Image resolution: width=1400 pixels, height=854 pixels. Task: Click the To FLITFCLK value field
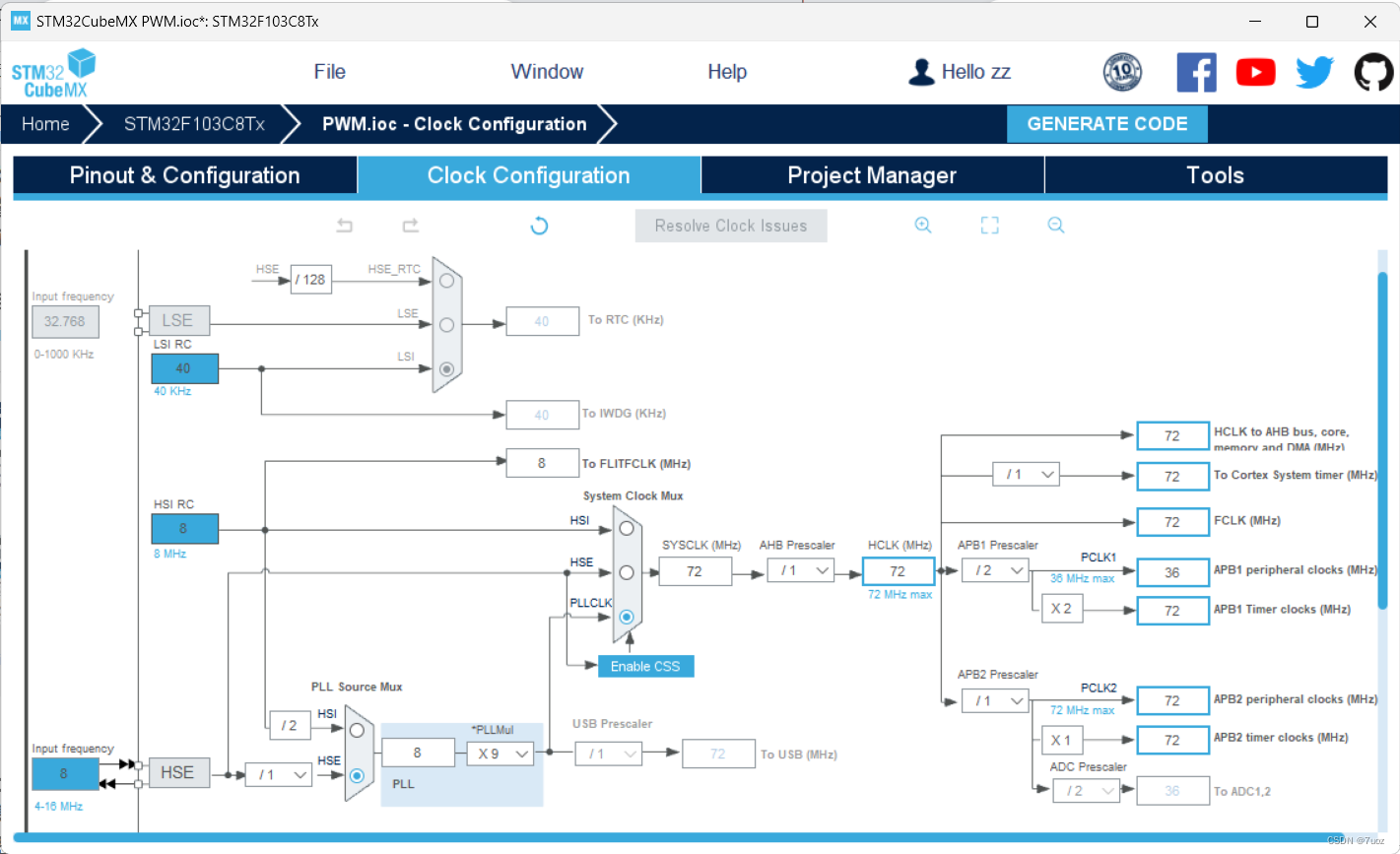click(542, 463)
